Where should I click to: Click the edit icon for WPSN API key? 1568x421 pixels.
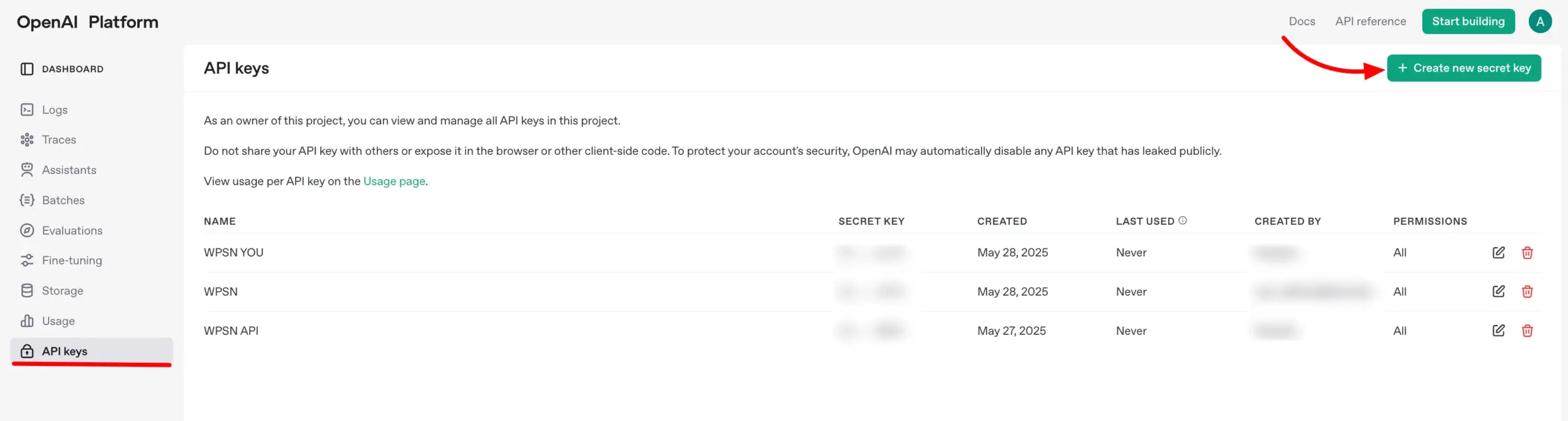1498,331
